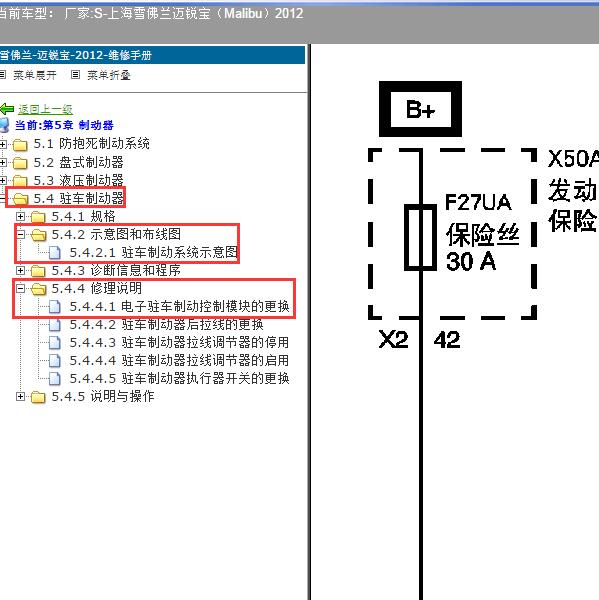Expand the 5.4.1 规格 node
The height and width of the screenshot is (600, 599).
click(x=20, y=216)
